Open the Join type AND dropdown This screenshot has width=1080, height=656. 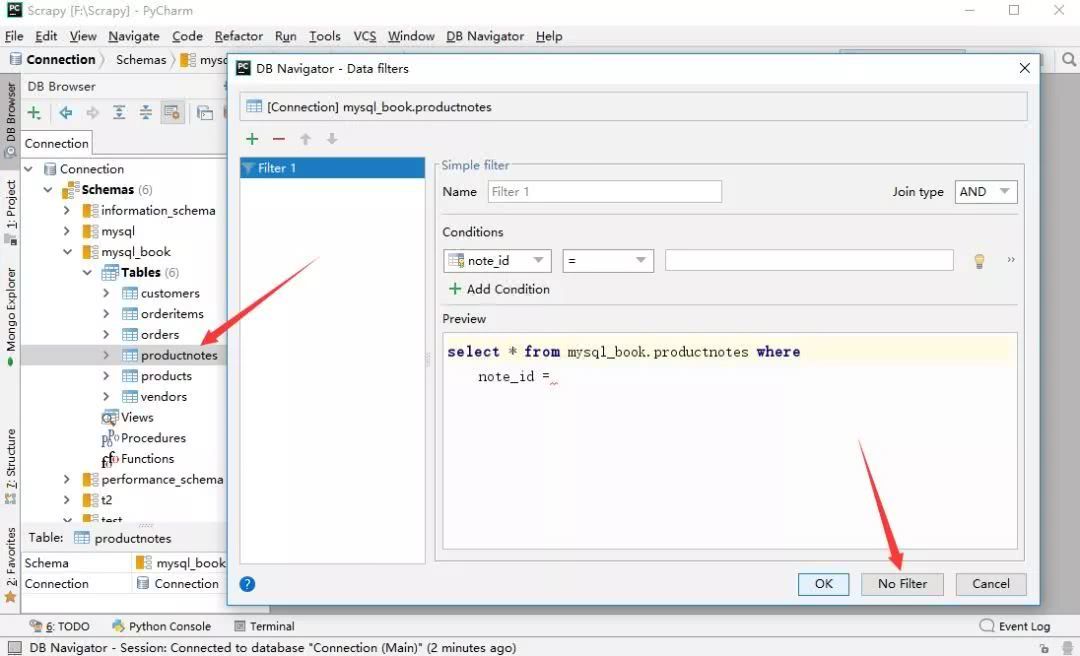click(x=986, y=192)
